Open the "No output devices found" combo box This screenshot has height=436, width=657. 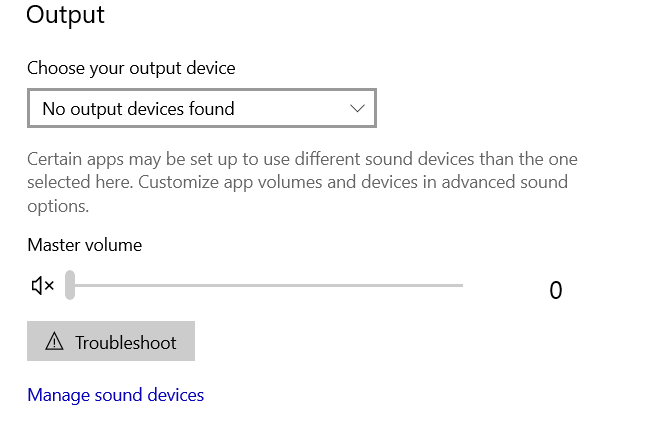click(x=201, y=109)
